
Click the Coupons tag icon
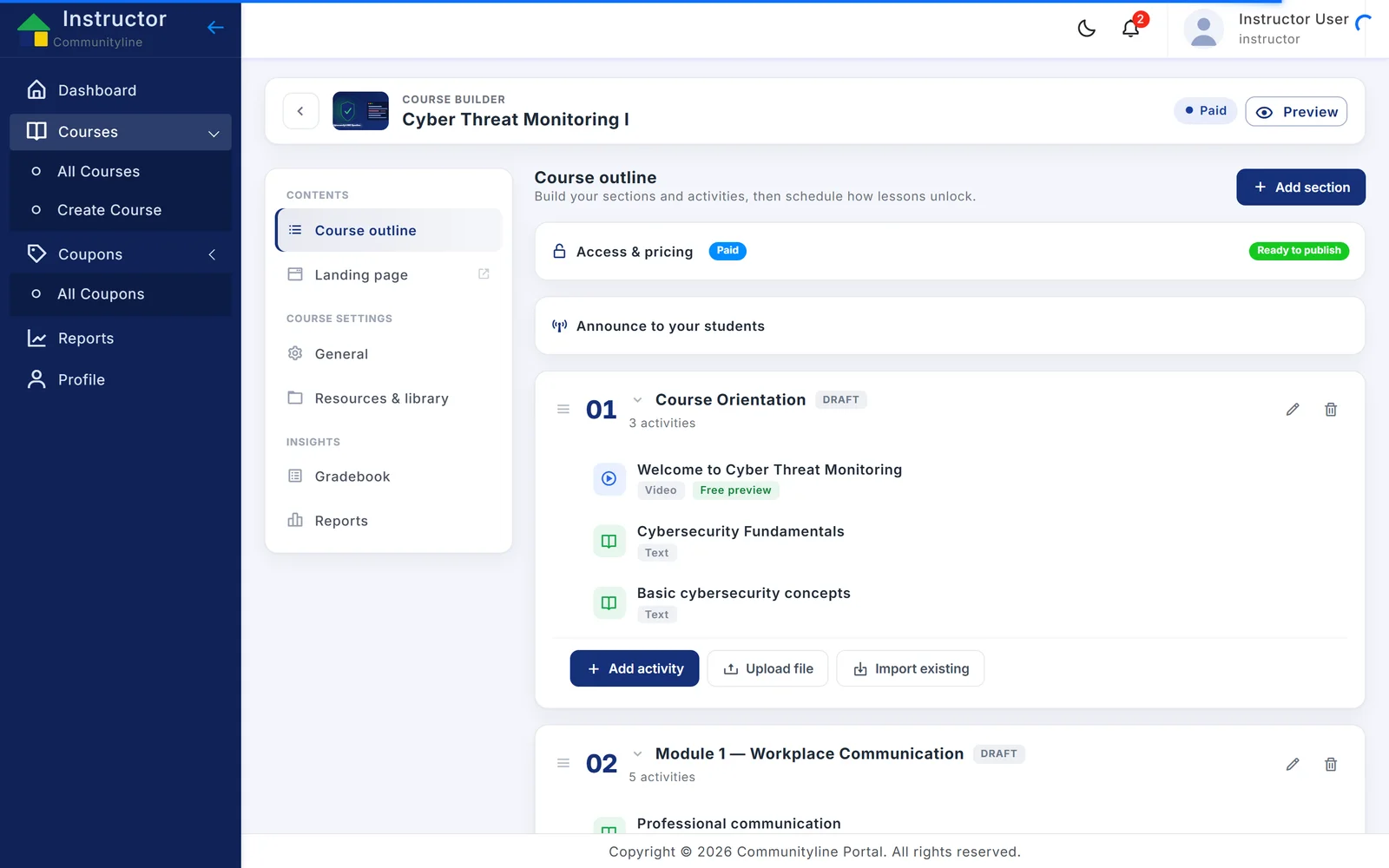[x=36, y=253]
